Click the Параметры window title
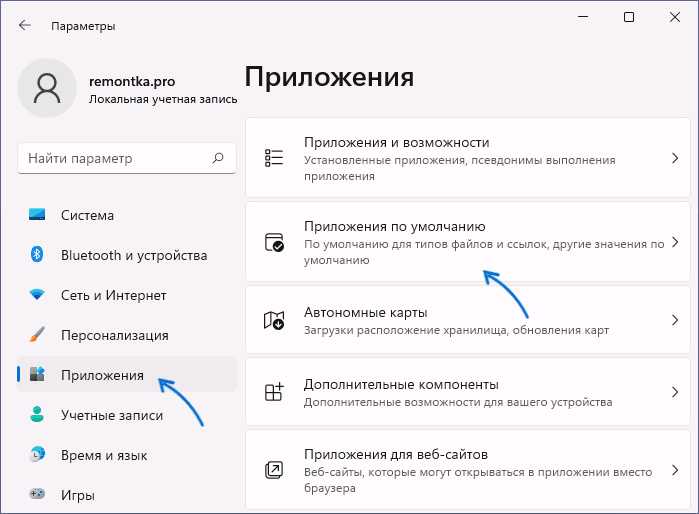The height and width of the screenshot is (514, 699). click(x=83, y=26)
